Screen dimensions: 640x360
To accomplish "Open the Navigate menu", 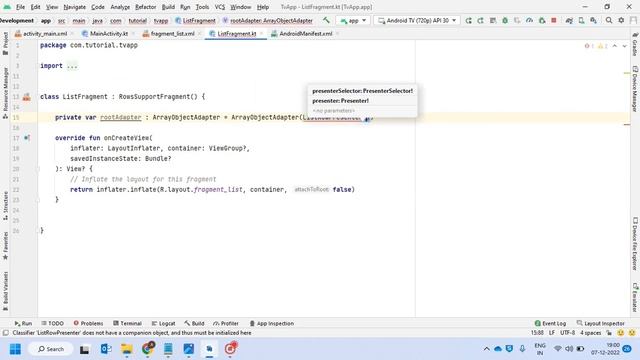I will click(74, 7).
